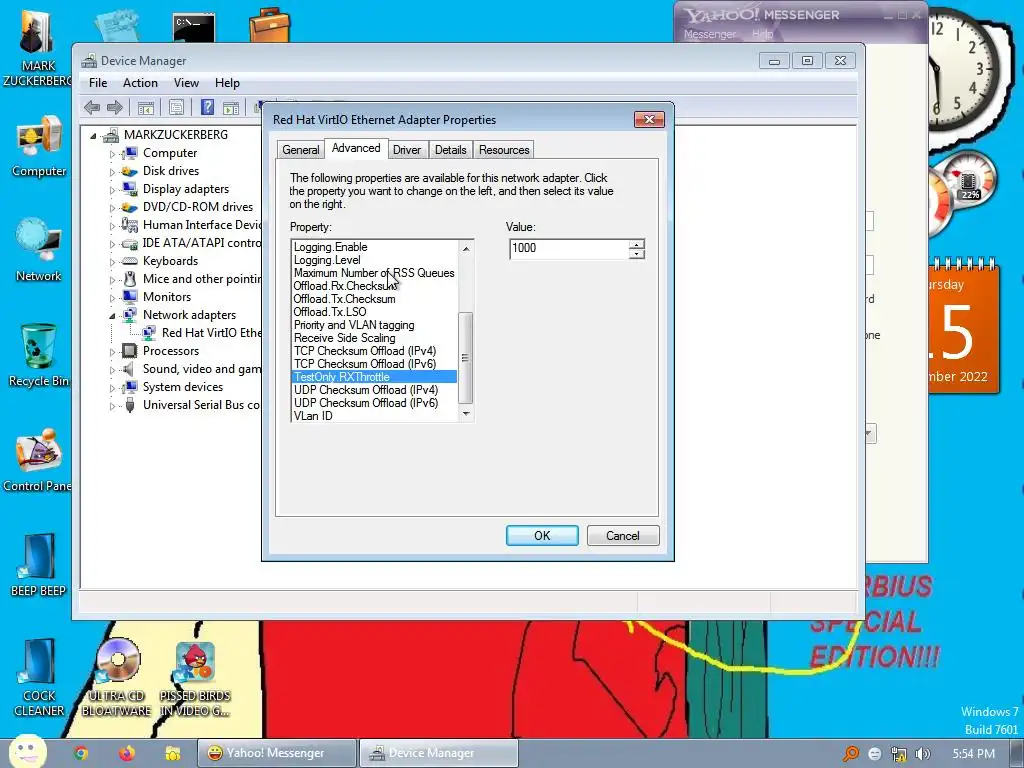Open the File menu

click(x=98, y=83)
